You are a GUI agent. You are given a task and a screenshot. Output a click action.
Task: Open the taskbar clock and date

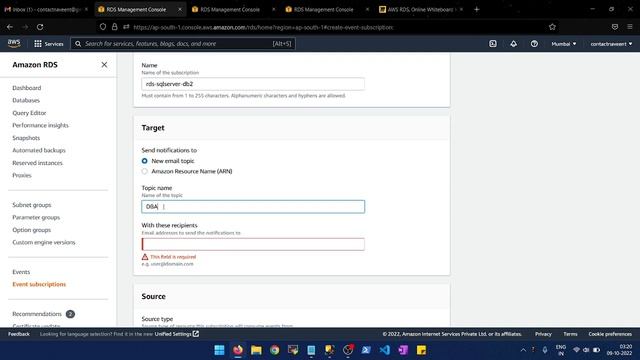pyautogui.click(x=620, y=350)
